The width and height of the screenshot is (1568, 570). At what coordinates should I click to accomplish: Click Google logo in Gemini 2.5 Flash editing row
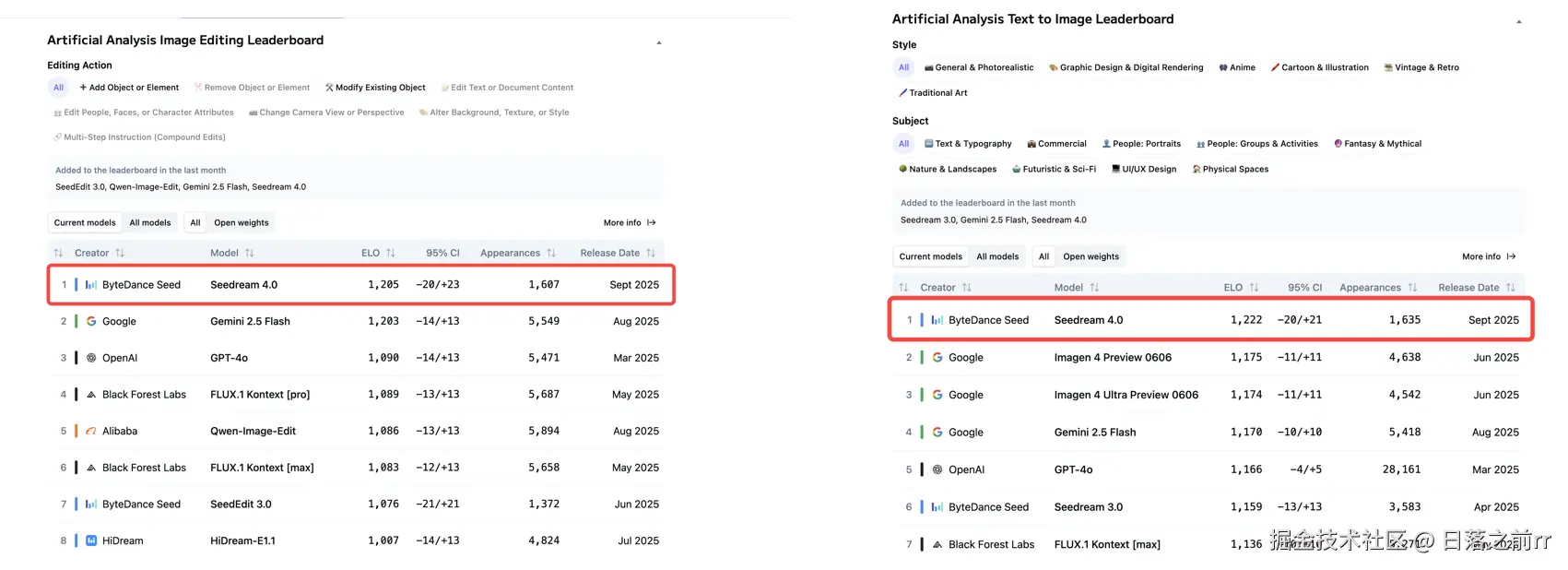pyautogui.click(x=91, y=321)
